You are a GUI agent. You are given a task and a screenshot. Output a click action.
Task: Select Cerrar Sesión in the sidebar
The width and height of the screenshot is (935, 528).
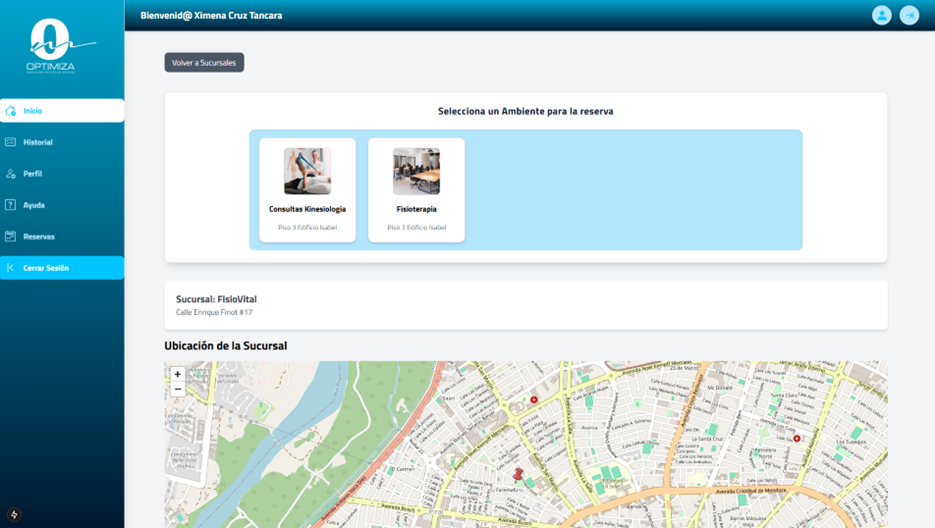(x=46, y=268)
